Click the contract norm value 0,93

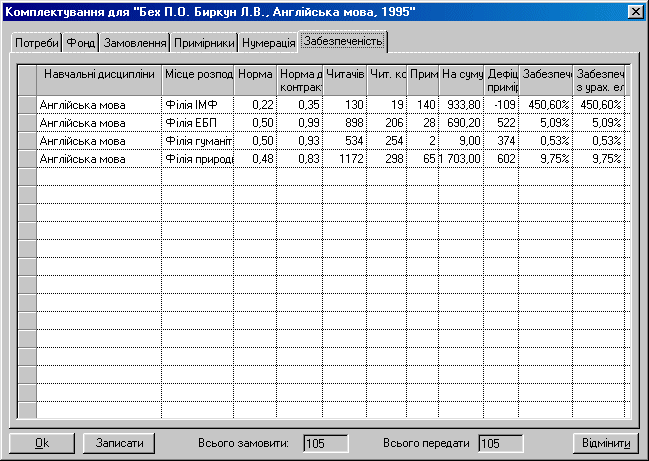tap(300, 141)
